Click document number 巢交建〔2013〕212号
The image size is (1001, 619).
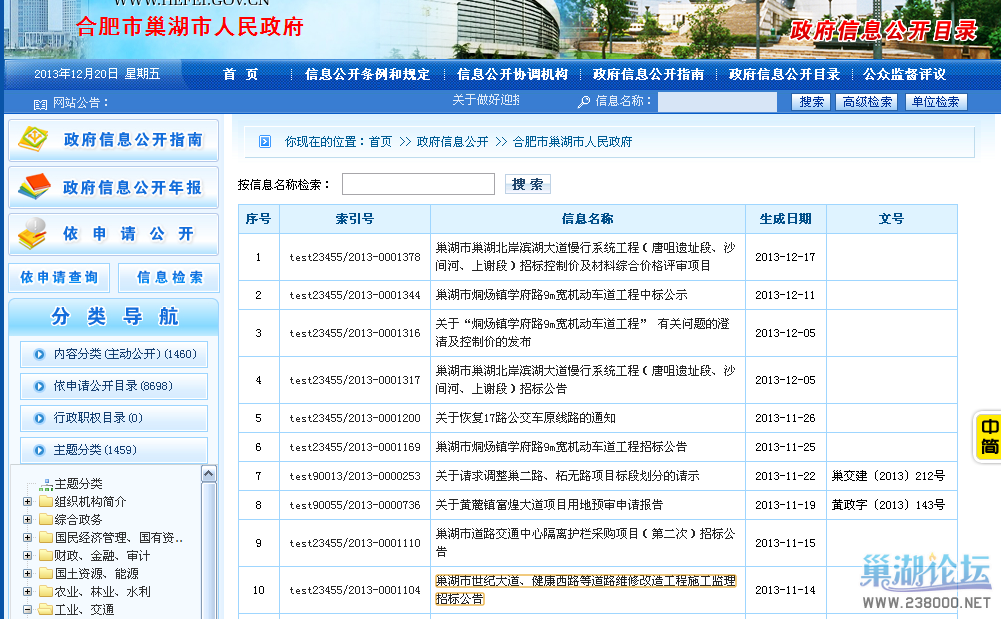point(888,476)
